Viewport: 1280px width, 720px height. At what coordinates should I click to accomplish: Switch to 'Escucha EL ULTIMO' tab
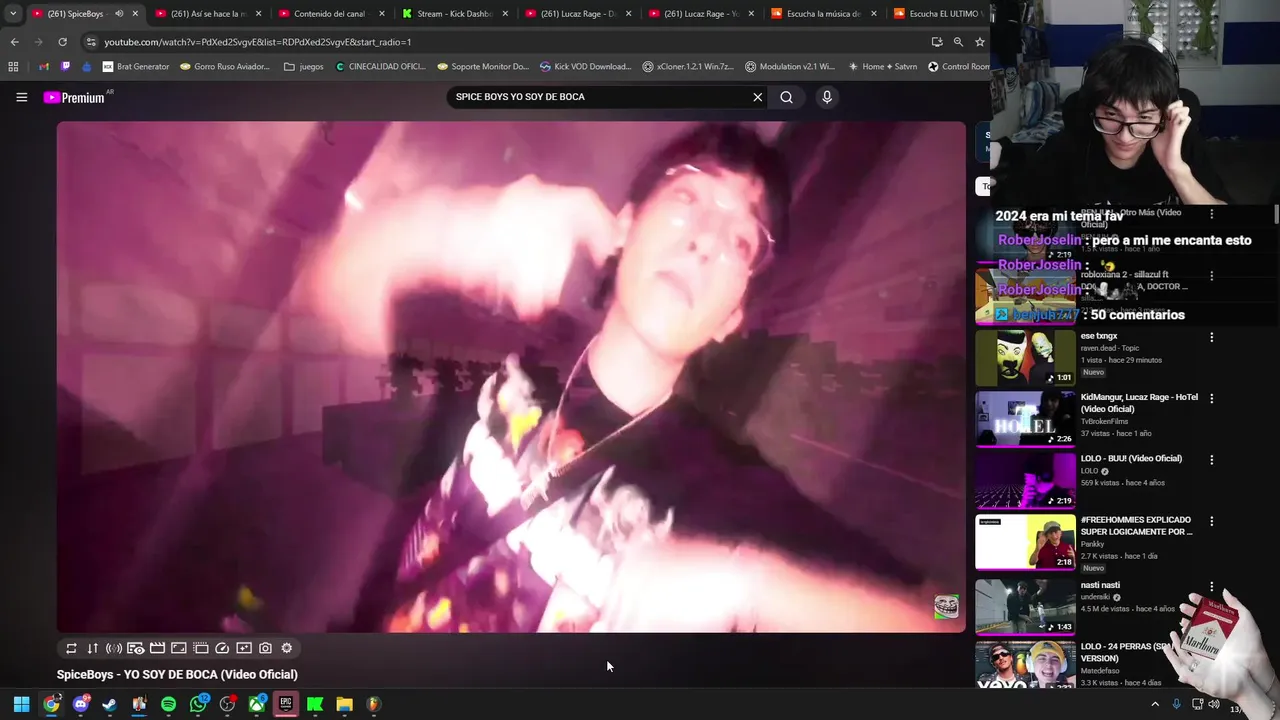pos(938,14)
